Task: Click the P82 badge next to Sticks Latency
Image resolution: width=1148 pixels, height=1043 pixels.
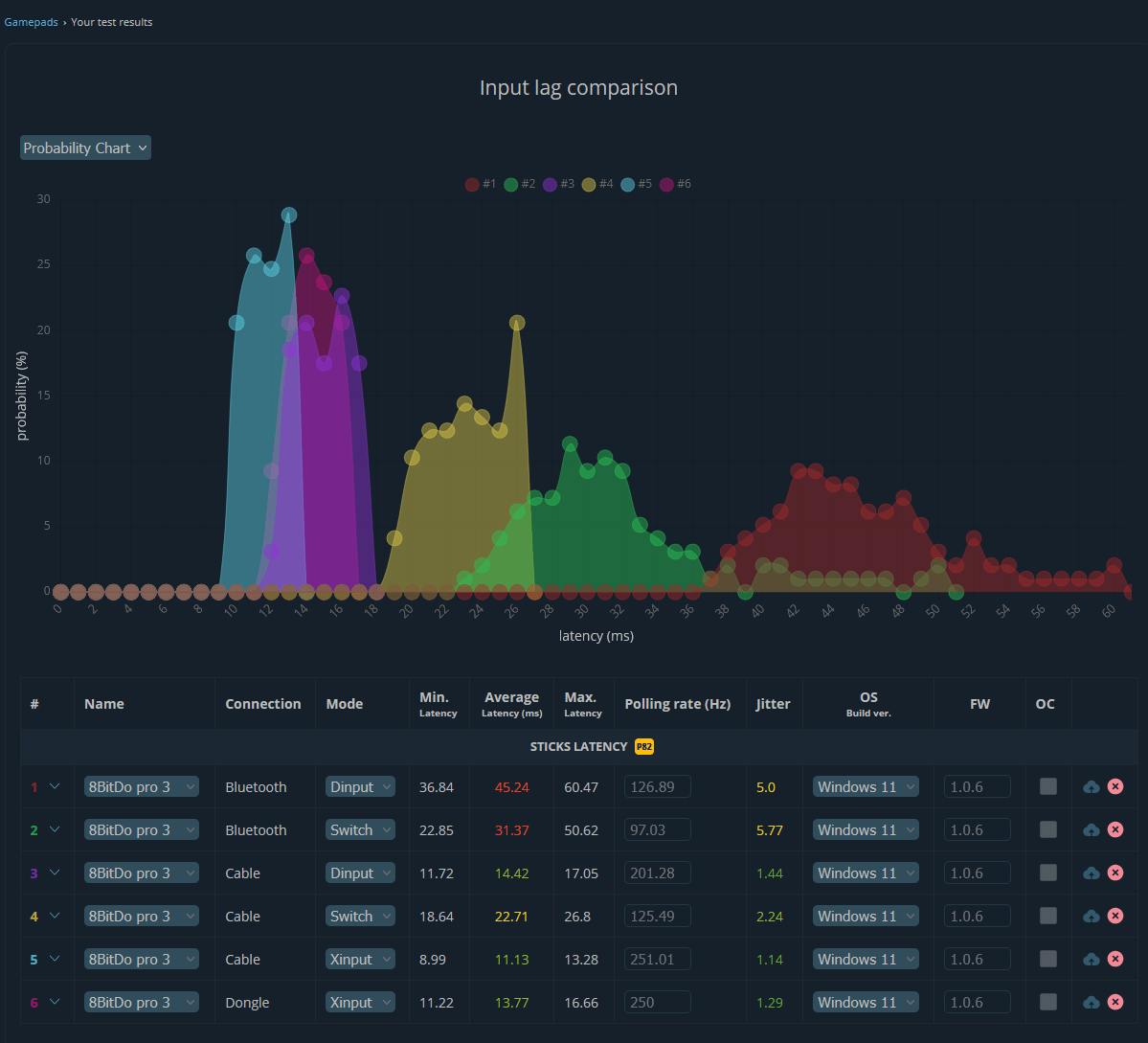Action: point(643,746)
